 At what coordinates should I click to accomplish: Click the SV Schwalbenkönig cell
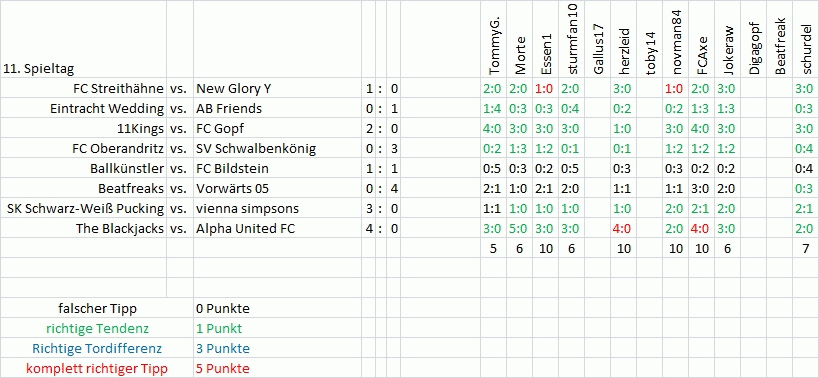tap(277, 149)
